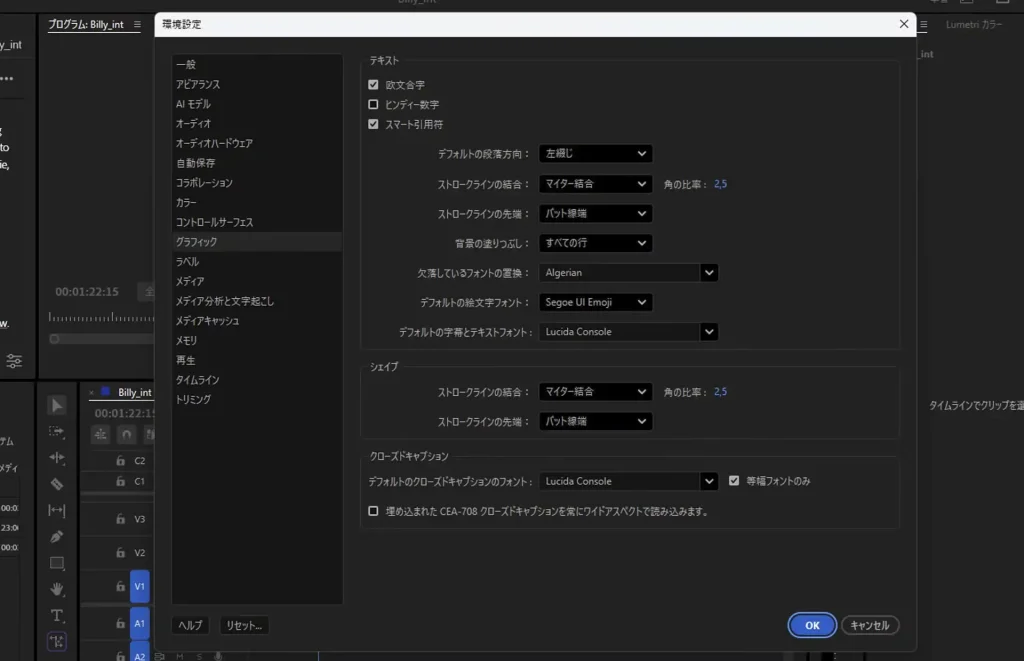Click the リセット... button
The image size is (1024, 661).
pyautogui.click(x=244, y=625)
